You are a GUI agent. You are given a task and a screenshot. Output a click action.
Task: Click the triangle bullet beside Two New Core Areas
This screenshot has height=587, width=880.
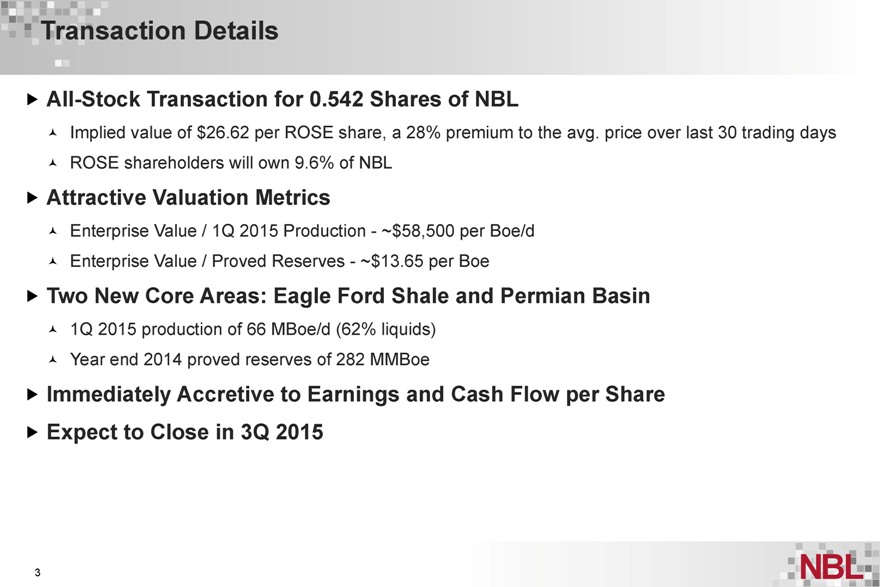33,296
